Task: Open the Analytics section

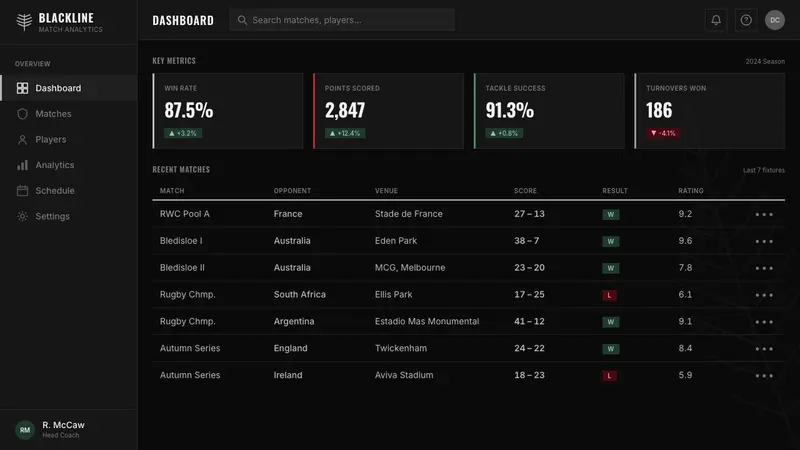Action: pos(69,165)
